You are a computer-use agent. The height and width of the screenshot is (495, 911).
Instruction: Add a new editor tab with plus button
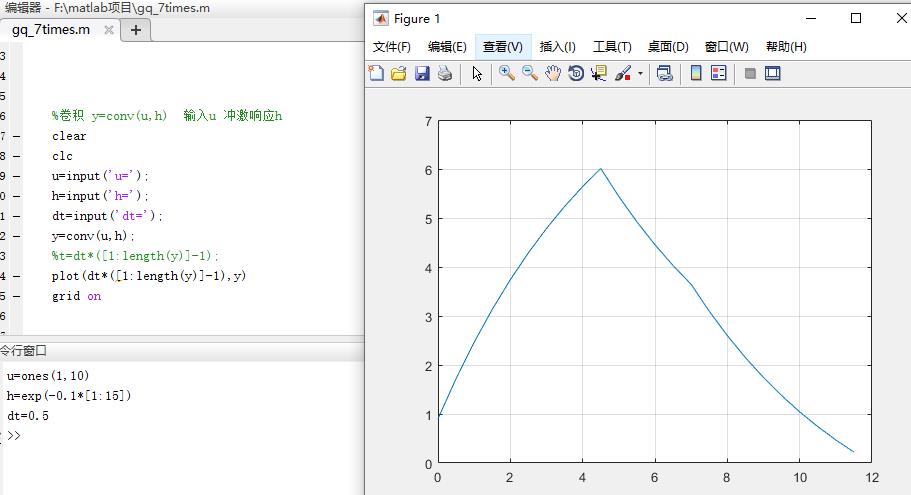pos(135,30)
